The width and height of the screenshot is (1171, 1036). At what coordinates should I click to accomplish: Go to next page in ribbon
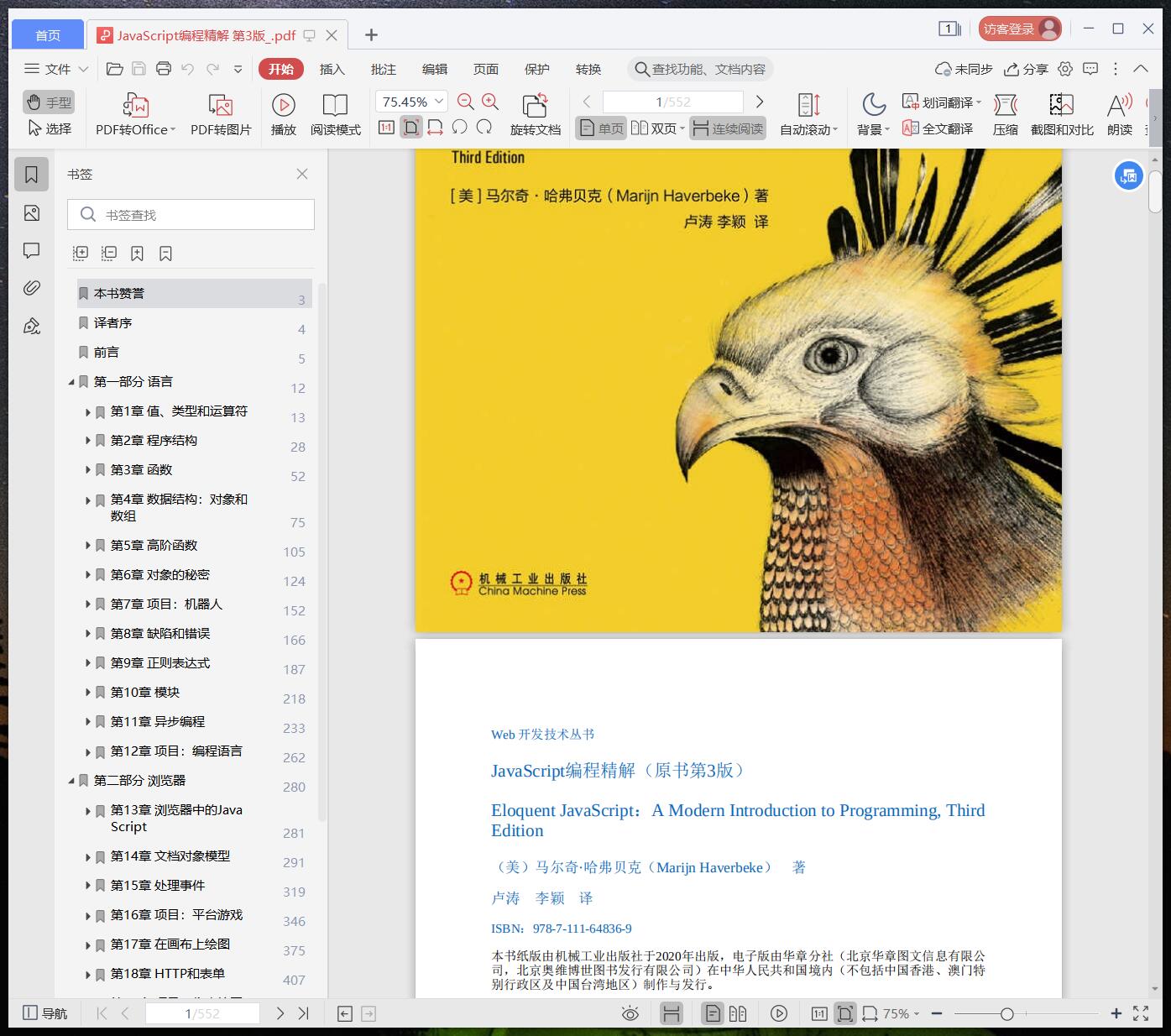point(760,102)
